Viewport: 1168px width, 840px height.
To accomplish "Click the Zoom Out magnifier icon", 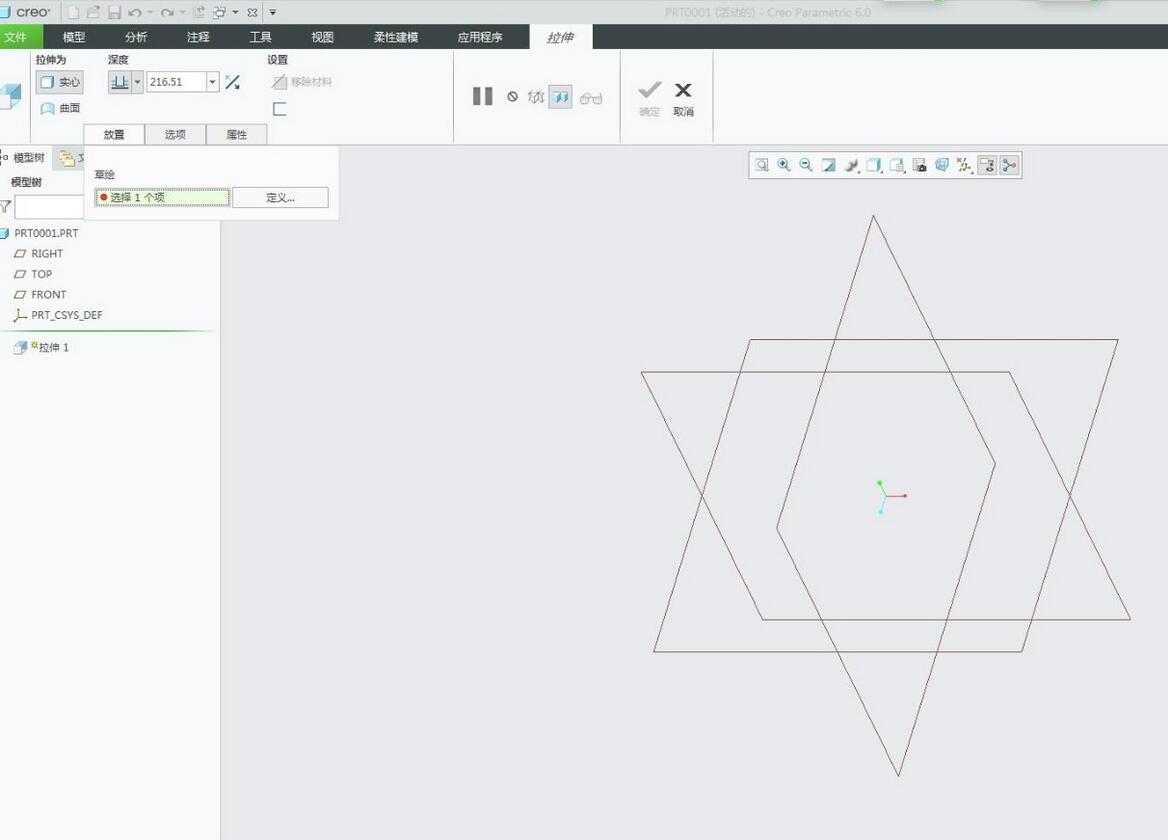I will (806, 165).
